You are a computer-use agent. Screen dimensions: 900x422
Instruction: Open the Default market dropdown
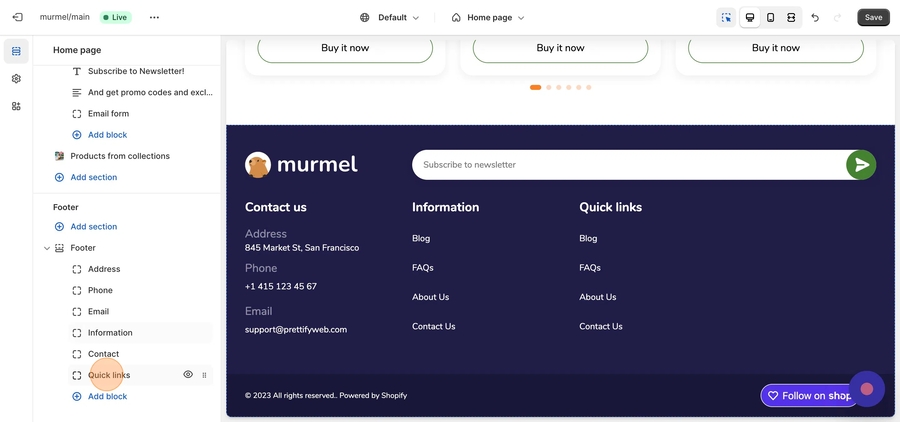[390, 17]
